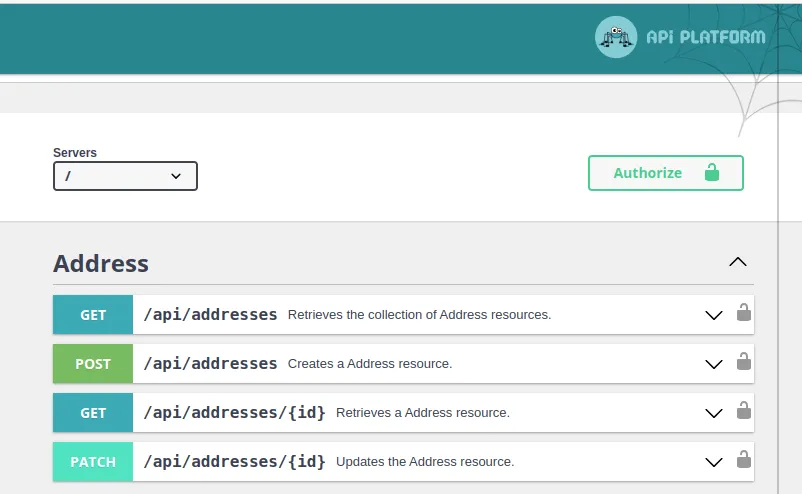Click the GET method badge for the addresses collection
This screenshot has width=802, height=494.
pos(93,315)
